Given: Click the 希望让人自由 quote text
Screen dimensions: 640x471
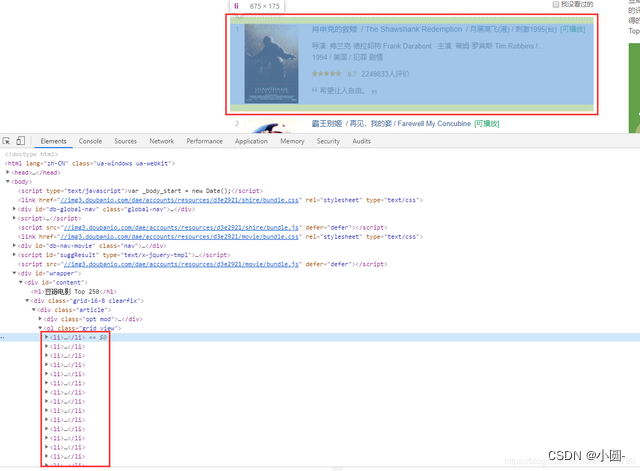Looking at the screenshot, I should pyautogui.click(x=344, y=91).
